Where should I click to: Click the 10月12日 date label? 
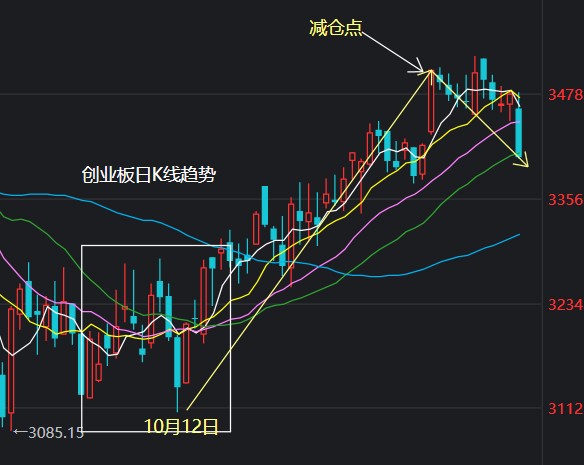click(181, 426)
